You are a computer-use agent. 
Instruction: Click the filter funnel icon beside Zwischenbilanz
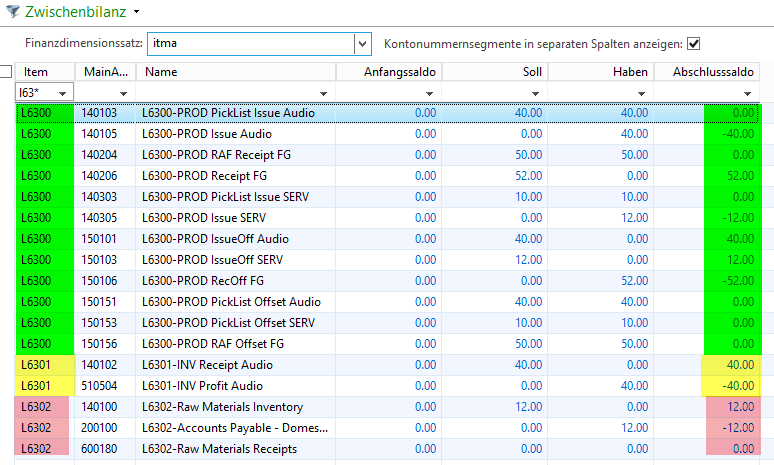click(x=12, y=10)
